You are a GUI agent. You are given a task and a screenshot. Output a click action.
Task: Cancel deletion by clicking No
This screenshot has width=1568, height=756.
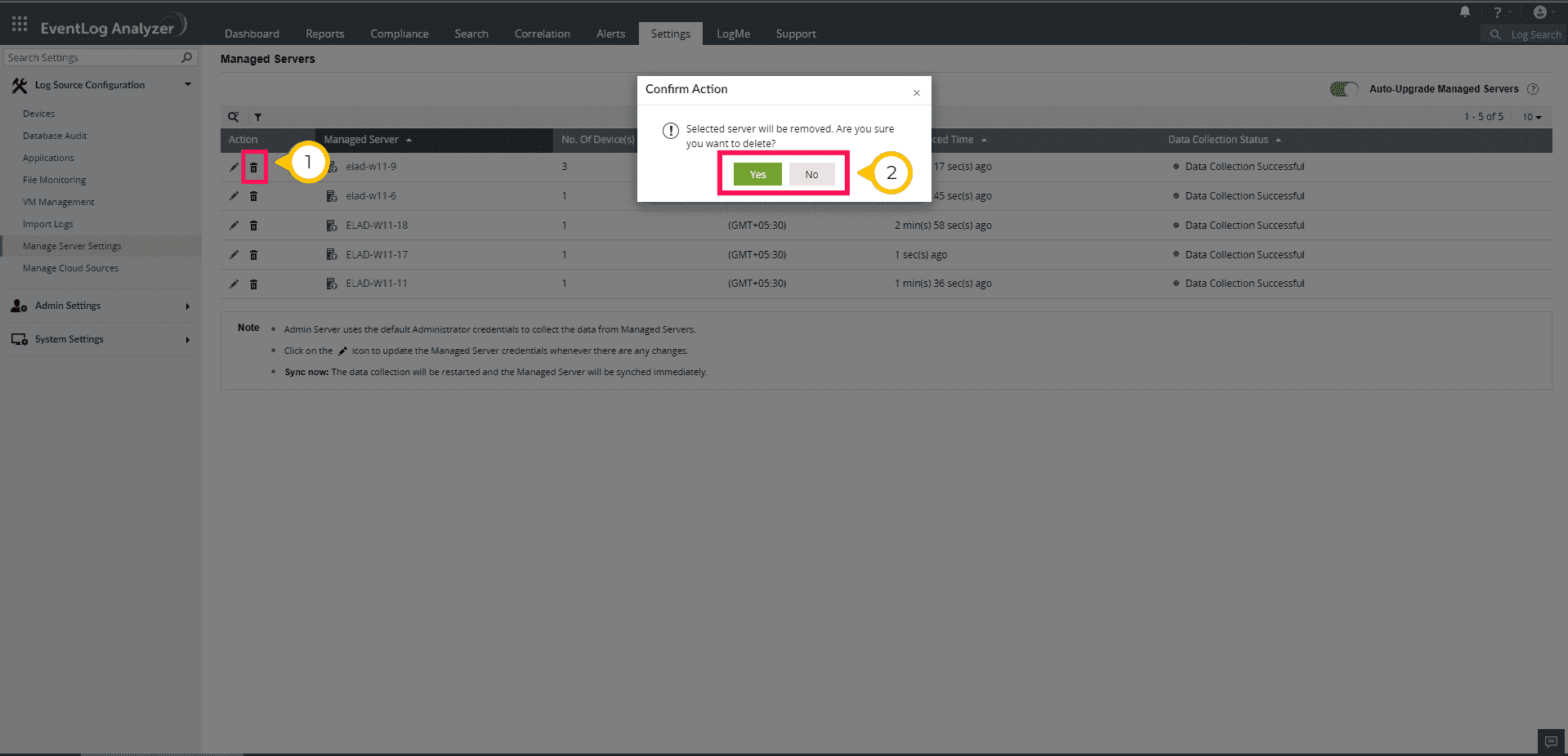[x=811, y=173]
